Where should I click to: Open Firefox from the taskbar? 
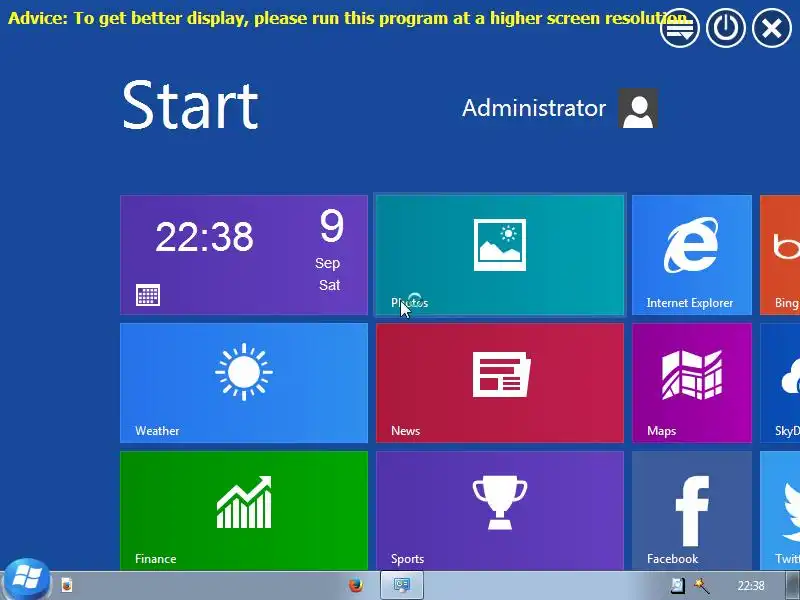[356, 585]
